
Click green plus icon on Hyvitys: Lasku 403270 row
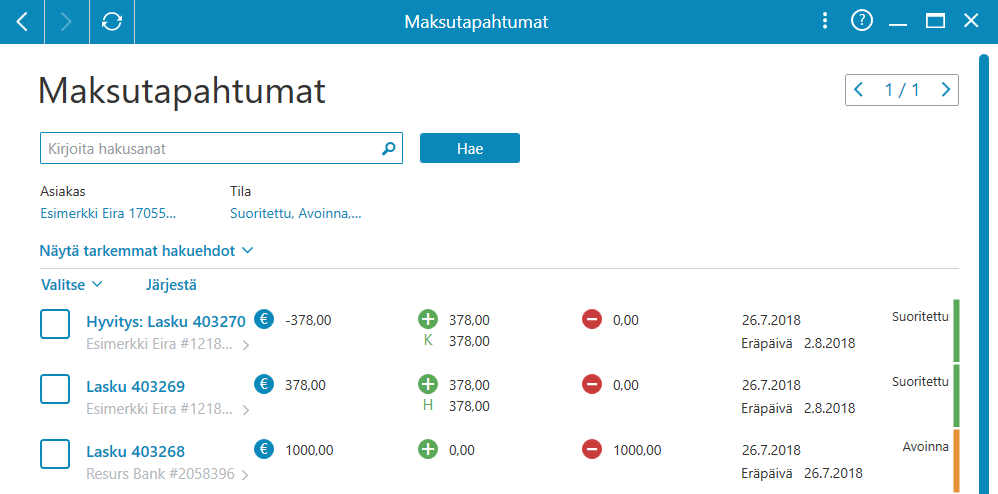click(428, 319)
